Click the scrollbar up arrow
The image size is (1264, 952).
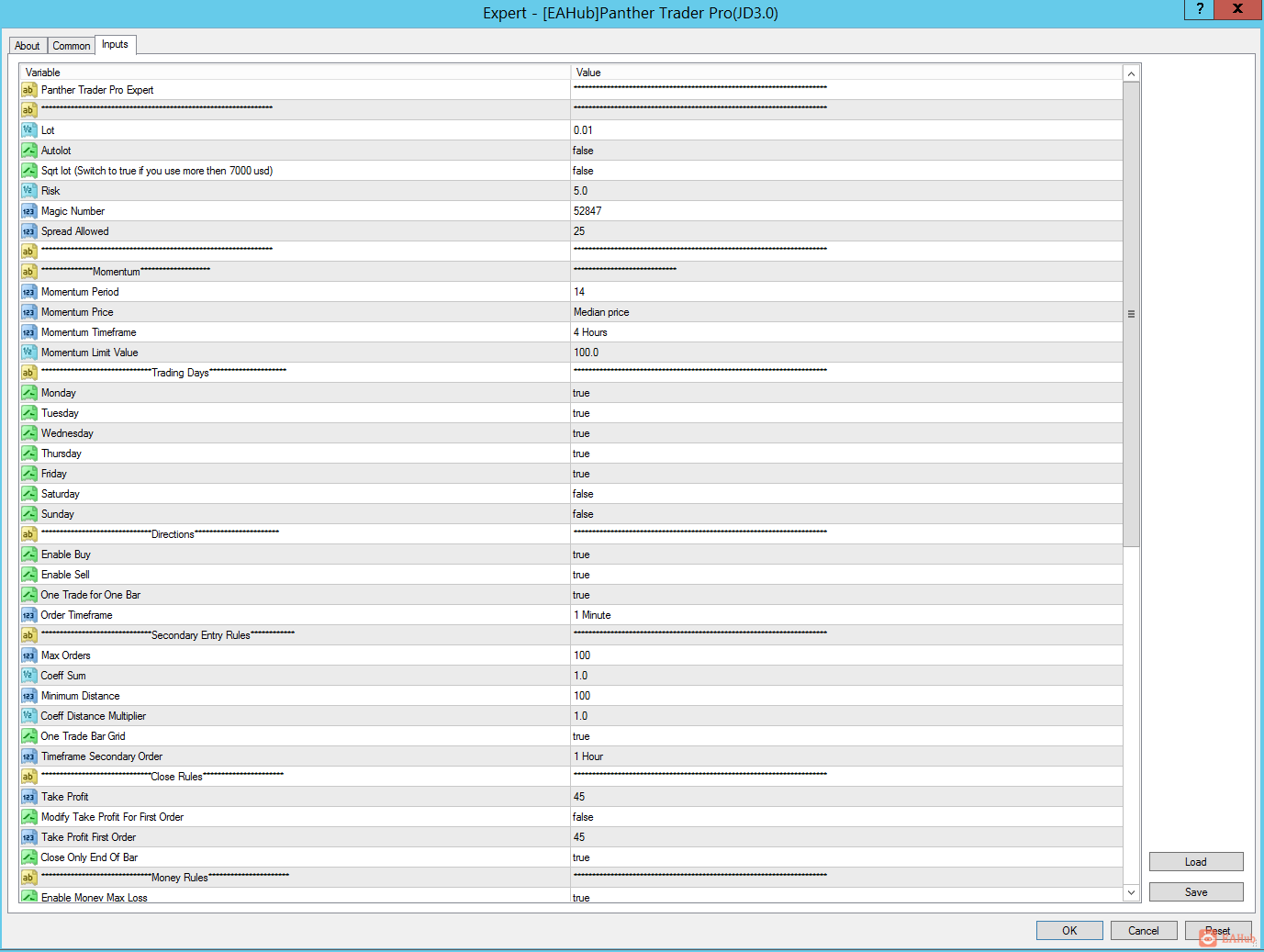click(1132, 73)
